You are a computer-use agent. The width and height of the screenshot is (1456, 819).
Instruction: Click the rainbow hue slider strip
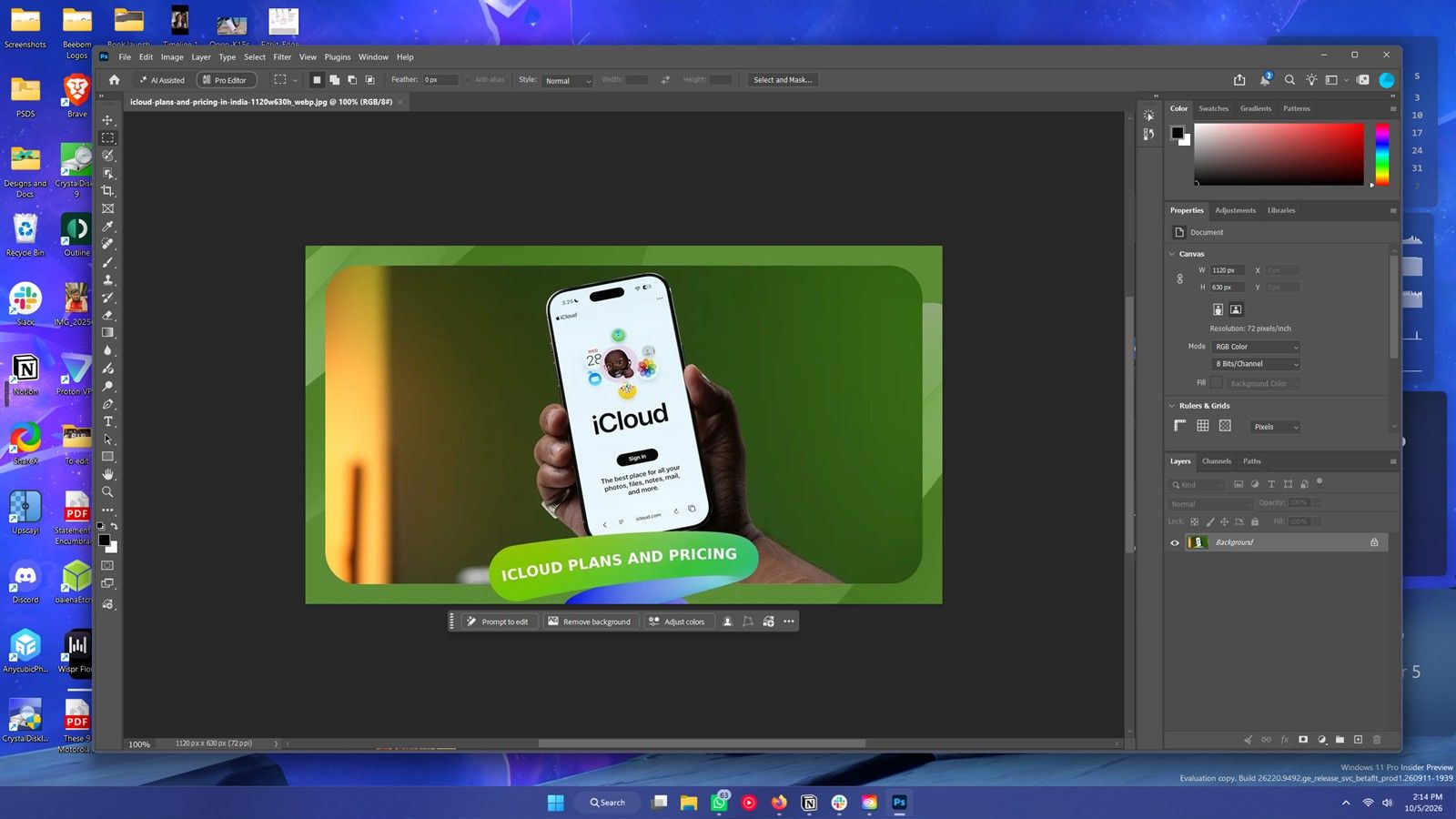pyautogui.click(x=1381, y=155)
